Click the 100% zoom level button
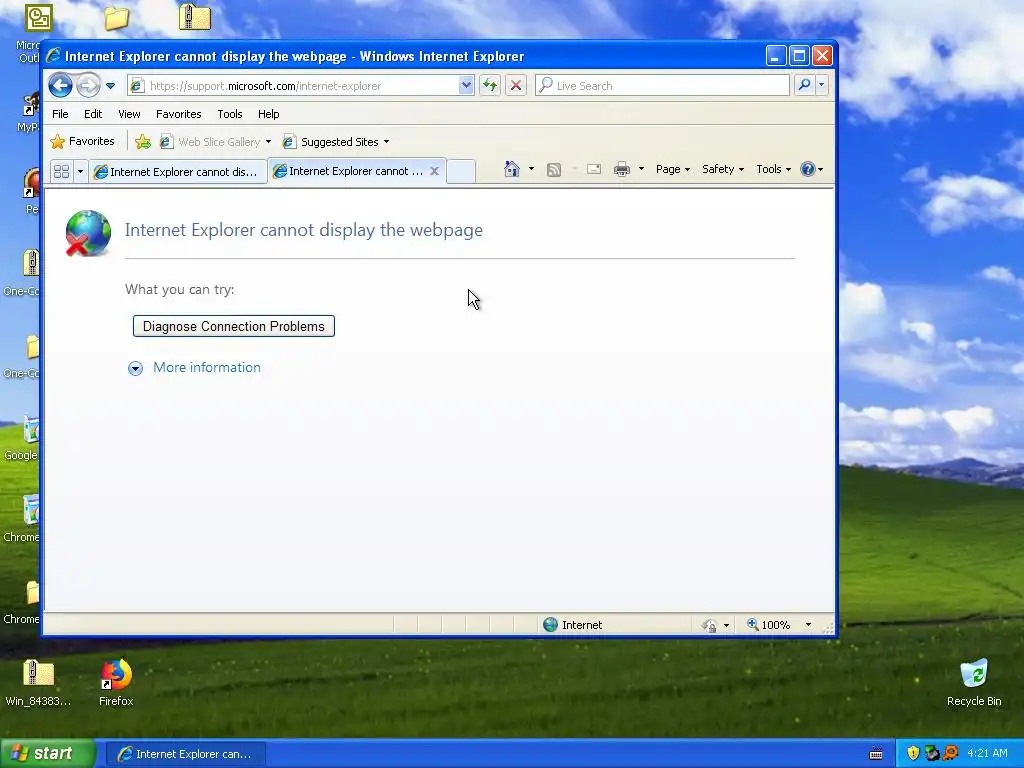This screenshot has width=1024, height=768. [769, 625]
